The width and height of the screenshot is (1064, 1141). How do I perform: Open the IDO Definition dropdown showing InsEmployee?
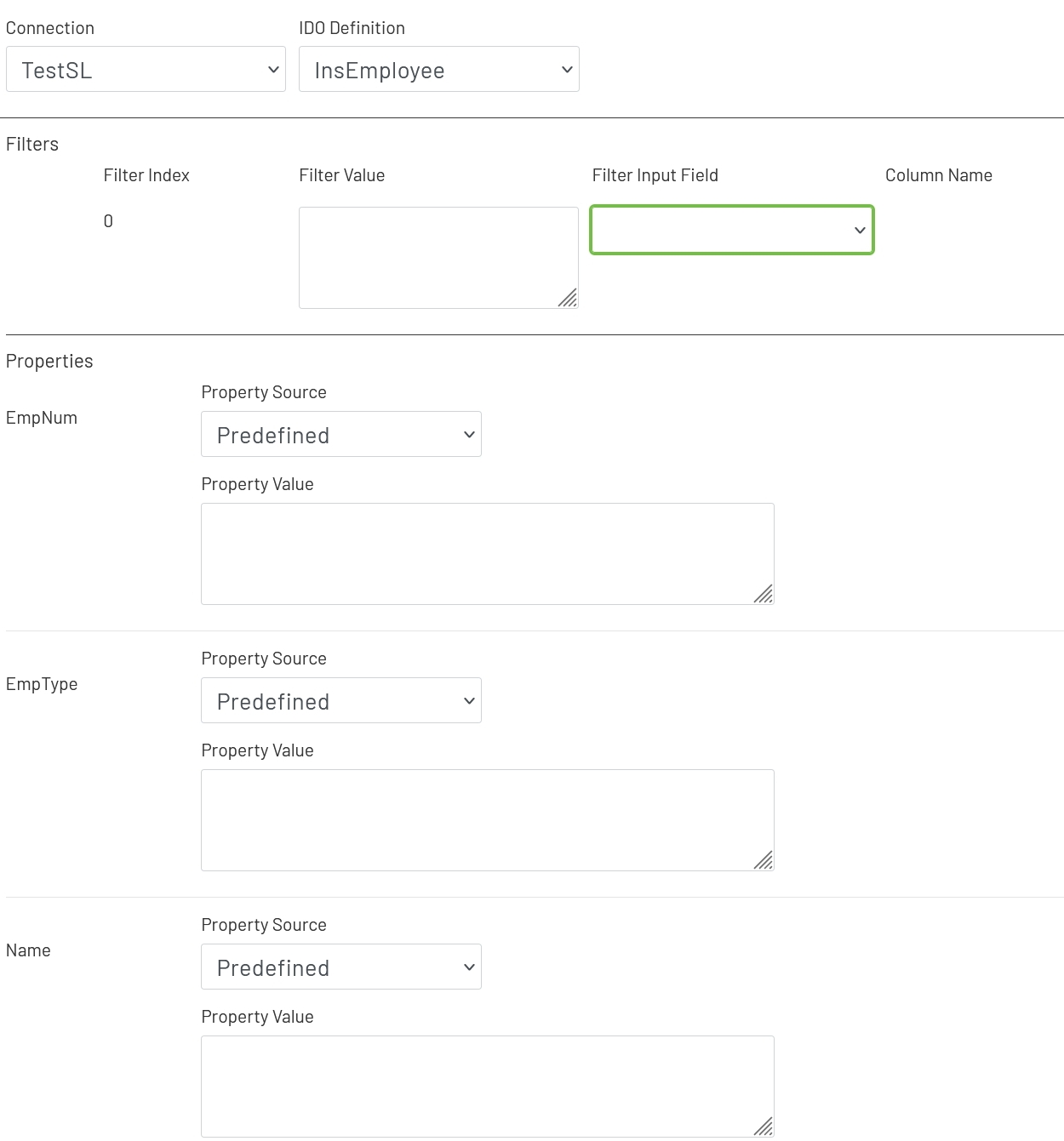(x=438, y=70)
